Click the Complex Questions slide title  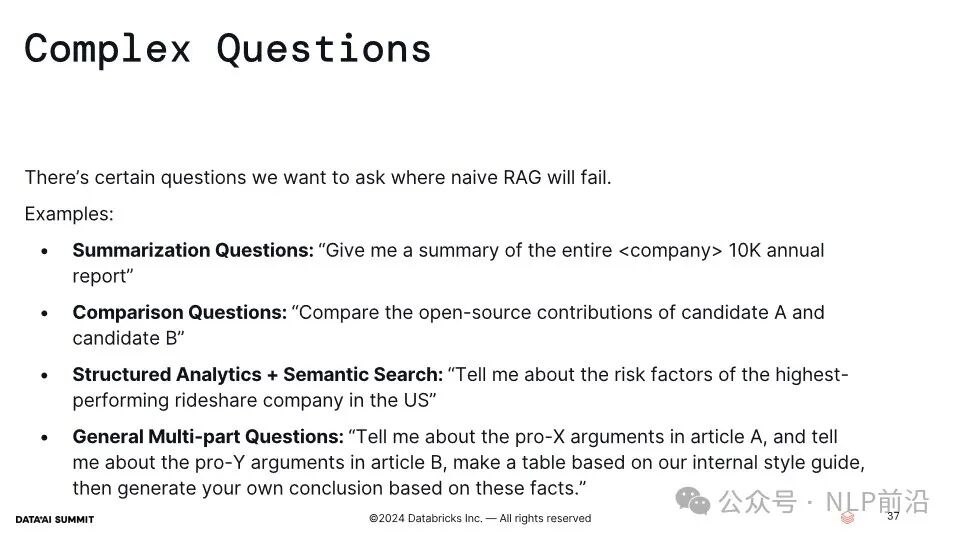point(228,49)
